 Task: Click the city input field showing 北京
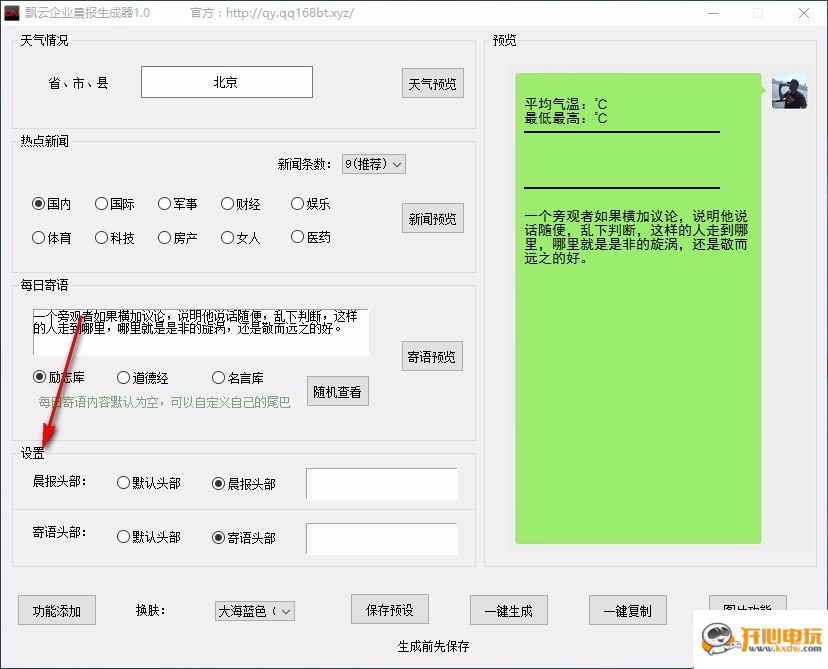(x=227, y=82)
